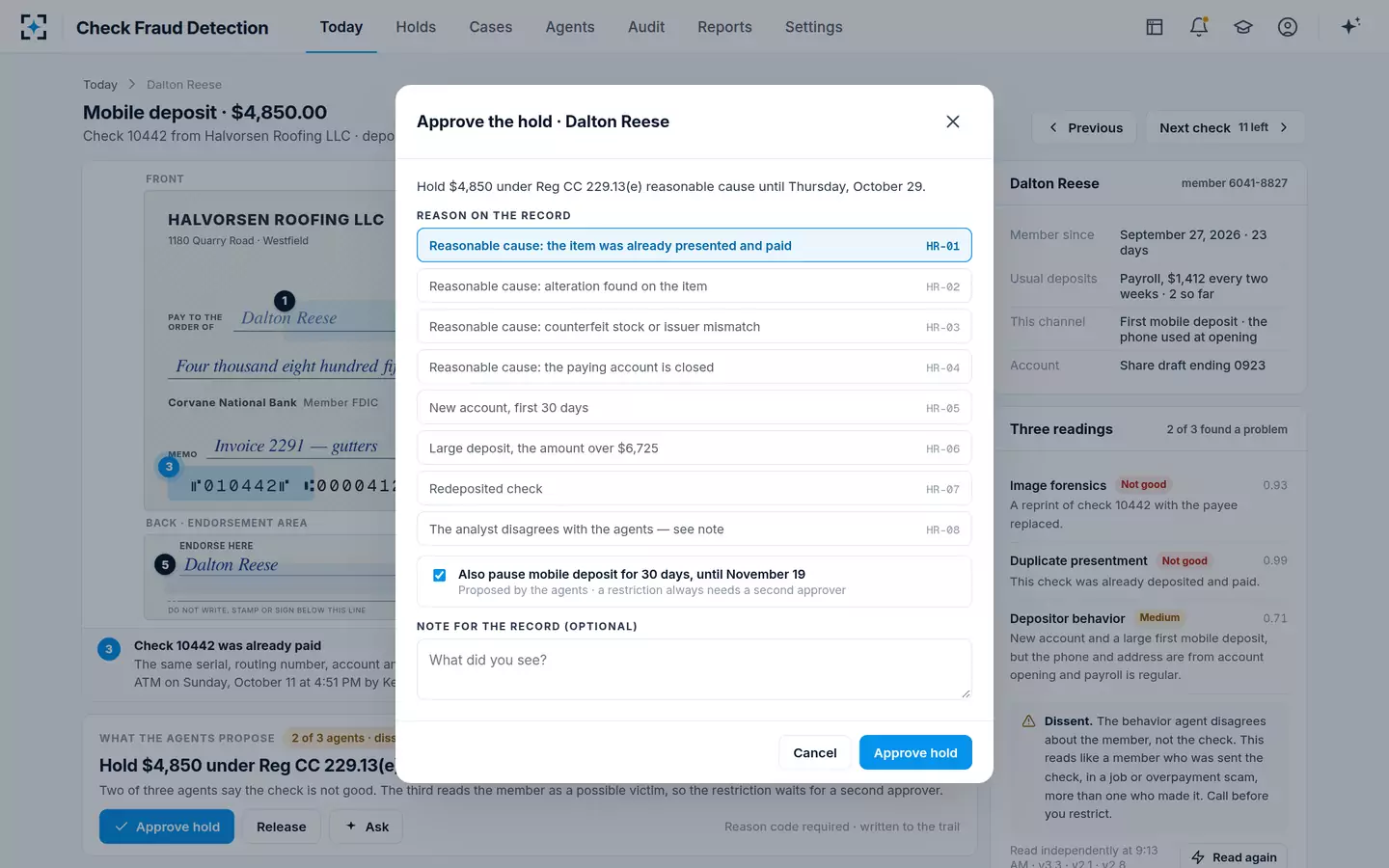This screenshot has width=1389, height=868.
Task: Click the Duplicate presentment reading title
Action: pyautogui.click(x=1078, y=560)
